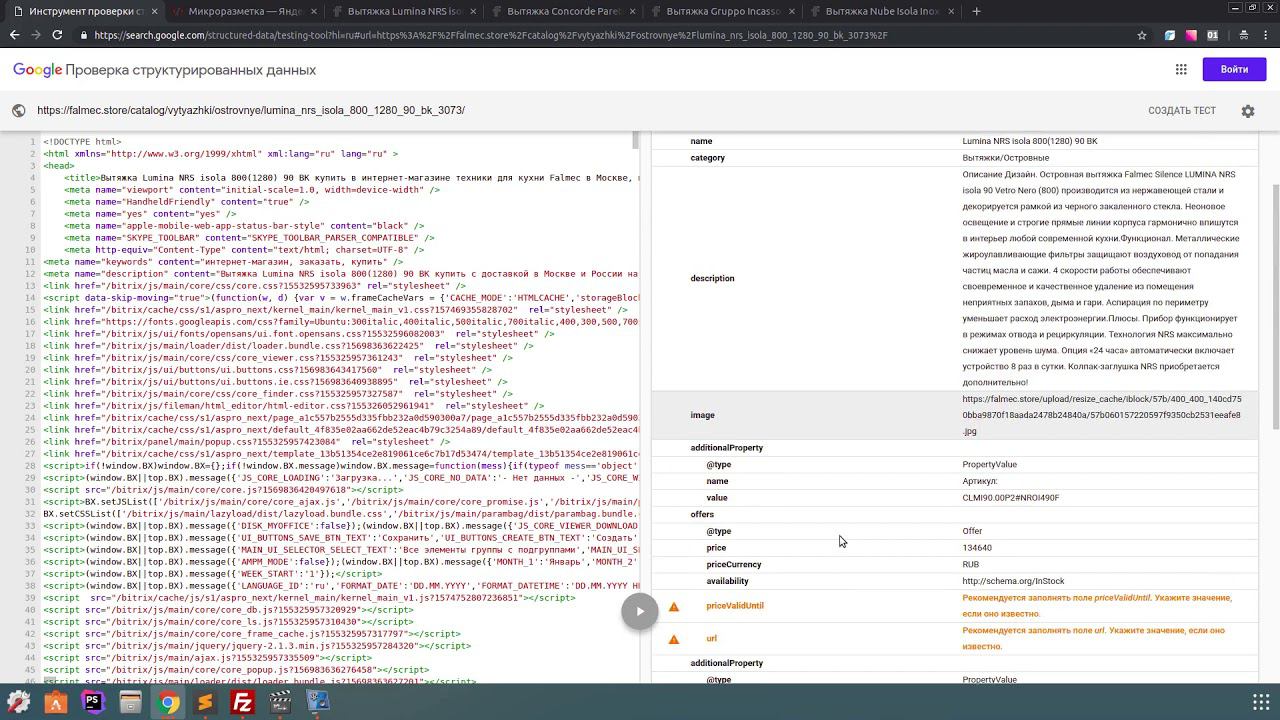Launch the software center from the taskbar
The image size is (1280, 720).
55,703
